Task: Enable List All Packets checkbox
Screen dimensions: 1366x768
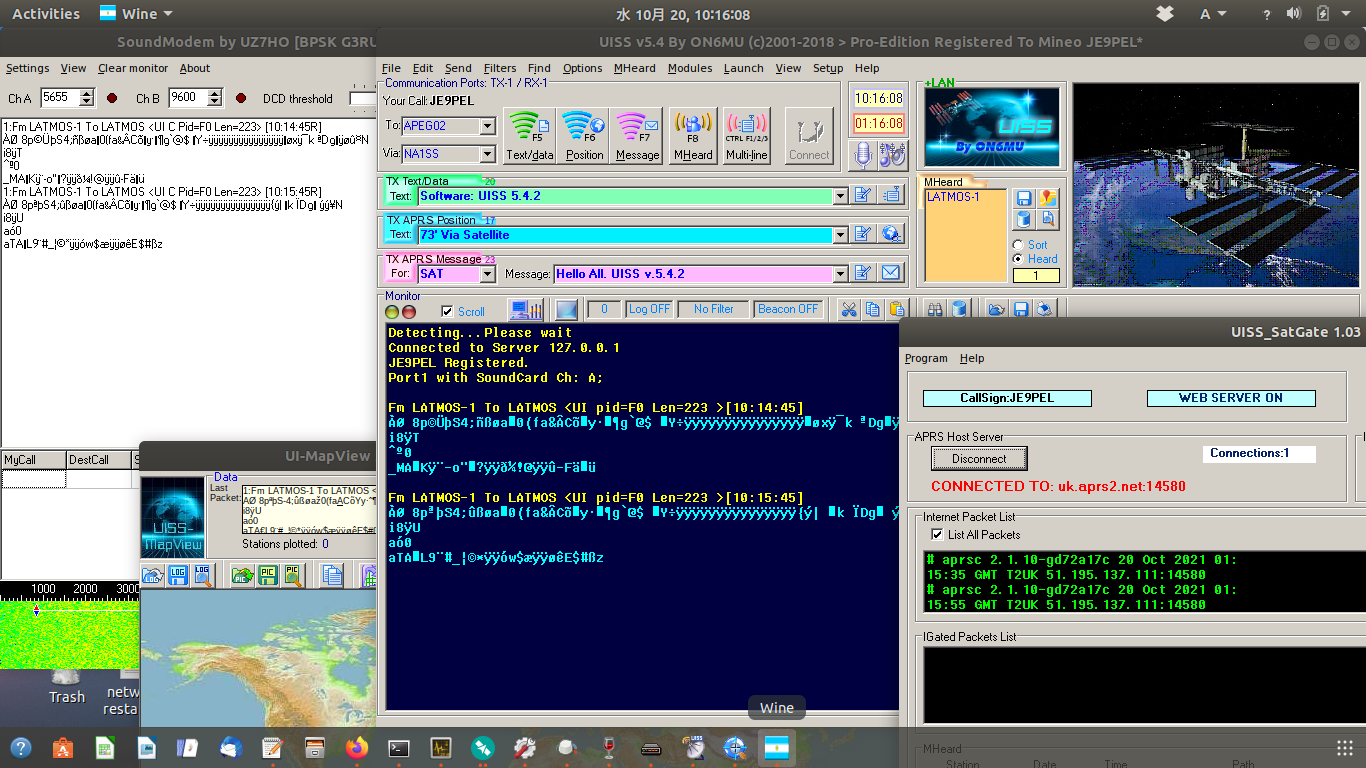Action: pos(937,535)
